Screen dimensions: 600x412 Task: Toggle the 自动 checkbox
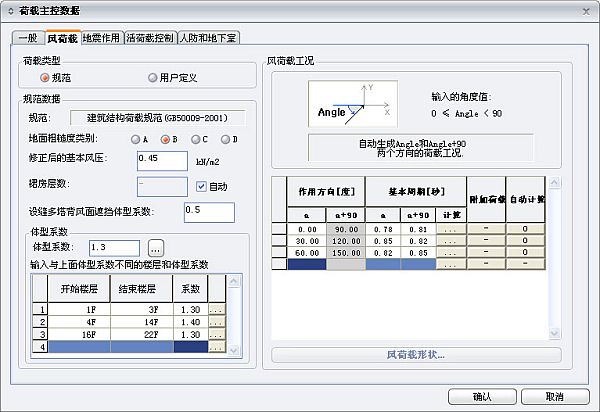point(201,186)
